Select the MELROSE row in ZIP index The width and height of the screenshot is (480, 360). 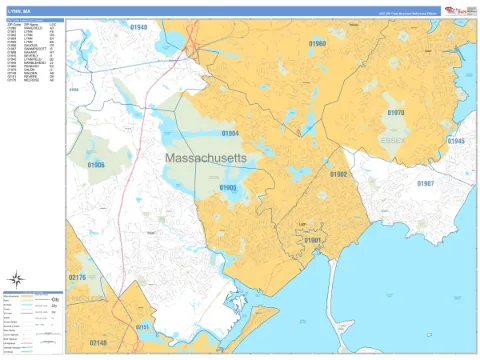[31, 80]
